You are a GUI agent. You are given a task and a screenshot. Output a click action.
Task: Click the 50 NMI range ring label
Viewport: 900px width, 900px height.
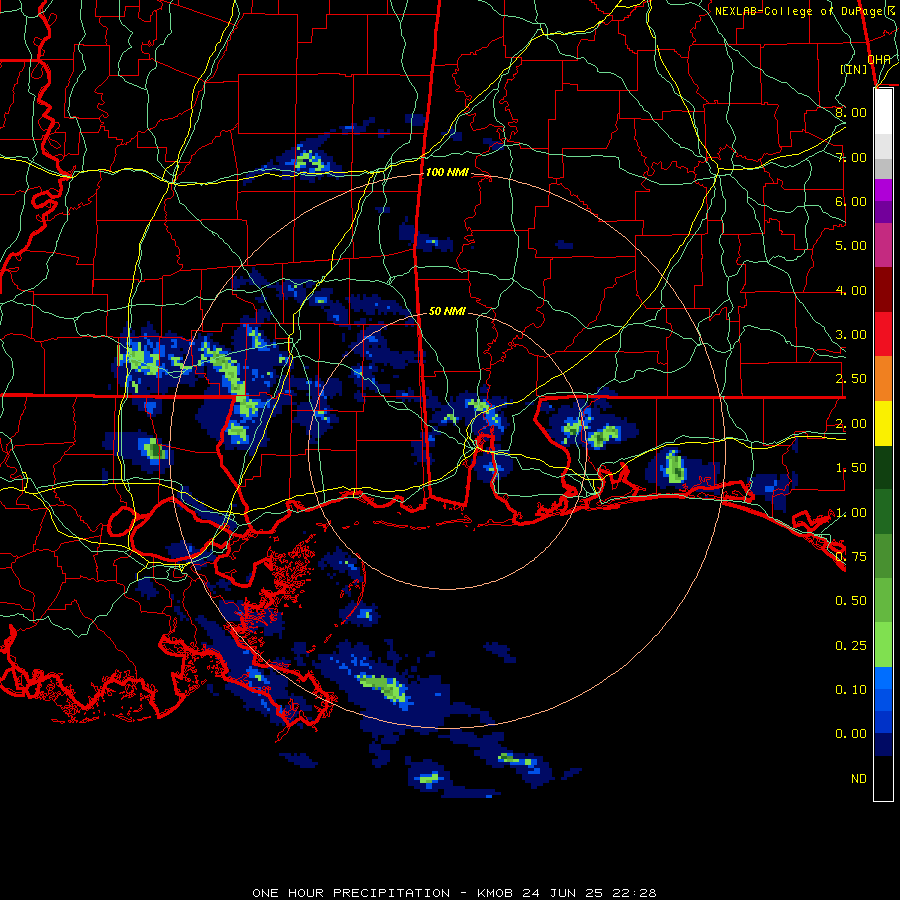447,311
